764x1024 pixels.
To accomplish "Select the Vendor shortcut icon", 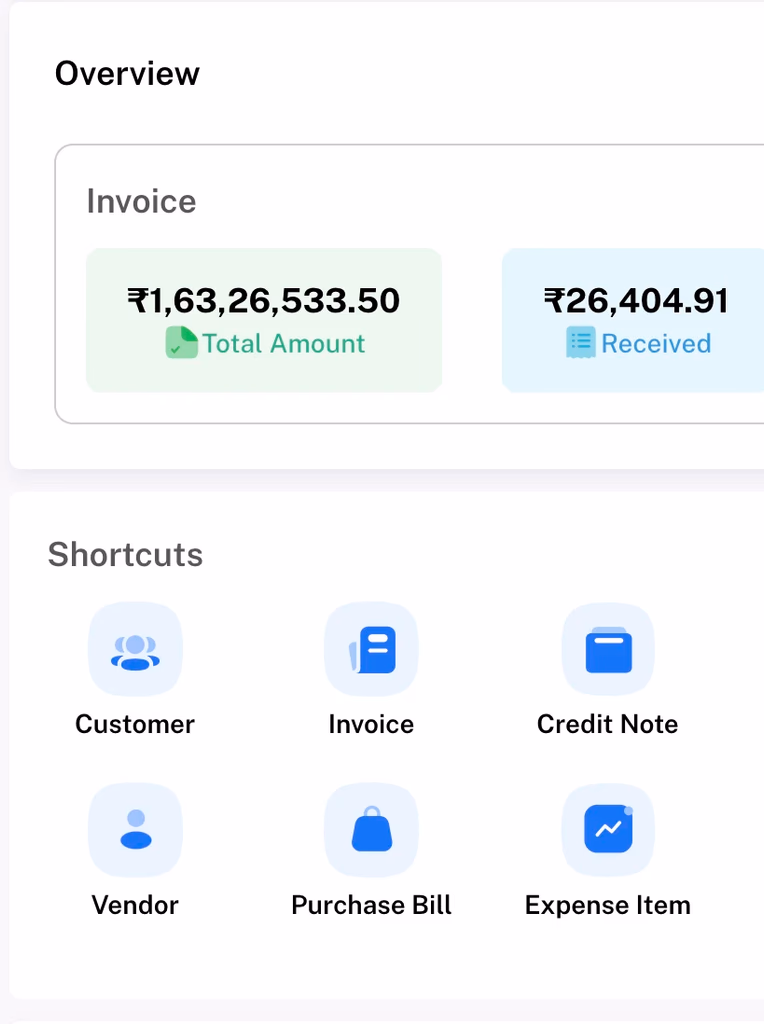I will [135, 829].
